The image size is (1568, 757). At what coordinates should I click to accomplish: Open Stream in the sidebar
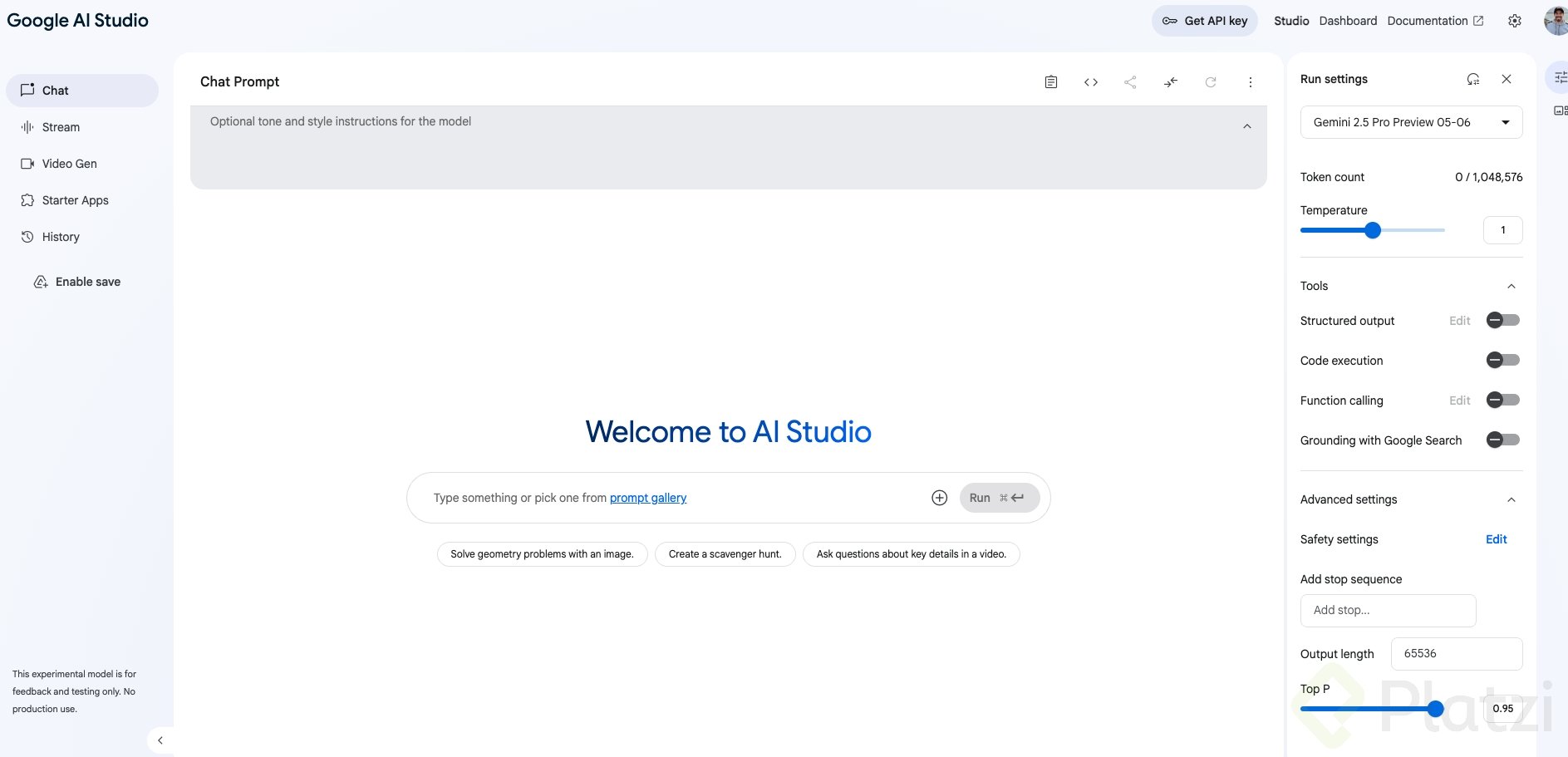(61, 127)
